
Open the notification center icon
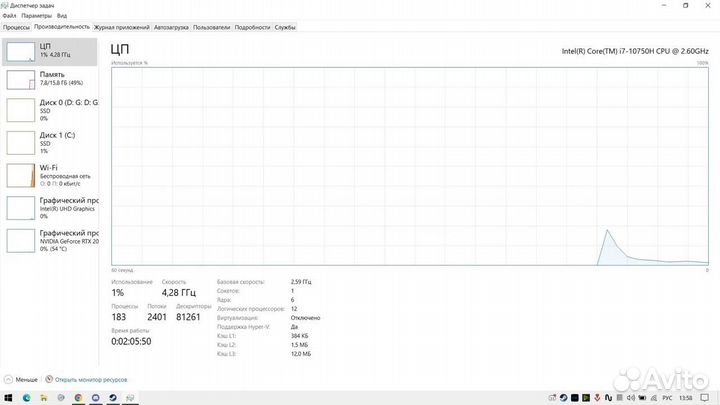[704, 398]
